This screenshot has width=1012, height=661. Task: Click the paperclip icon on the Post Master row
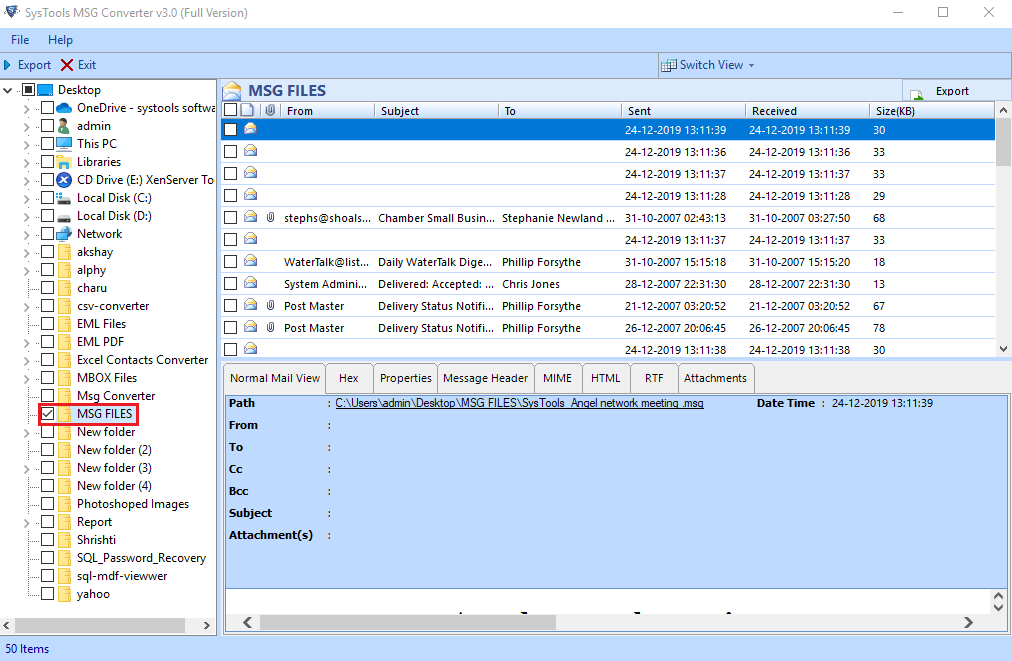pos(270,305)
